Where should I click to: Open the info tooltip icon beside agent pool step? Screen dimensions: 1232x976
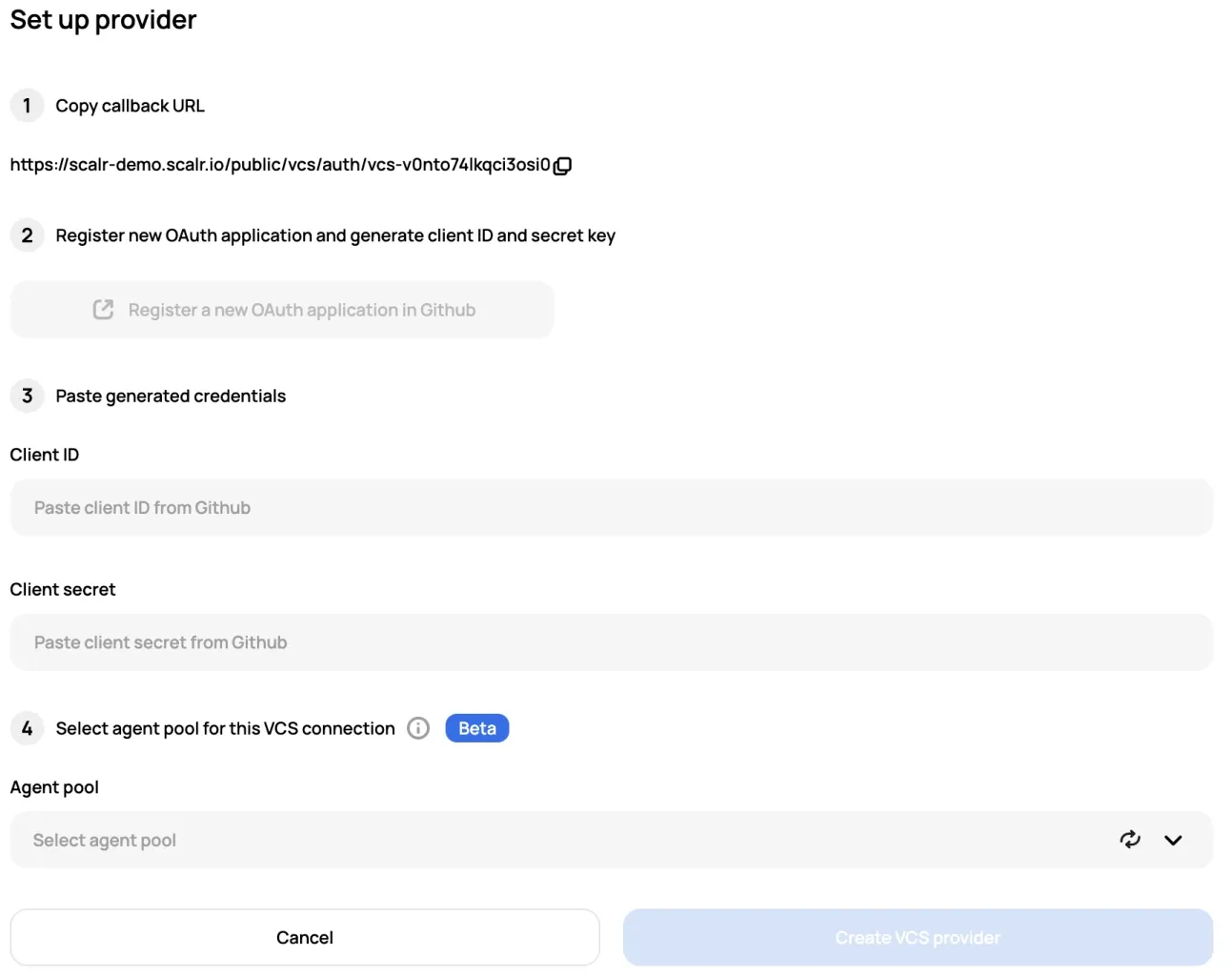(418, 728)
